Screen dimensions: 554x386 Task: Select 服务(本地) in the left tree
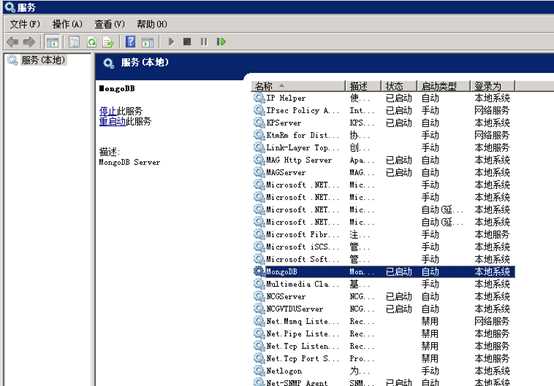(x=43, y=60)
